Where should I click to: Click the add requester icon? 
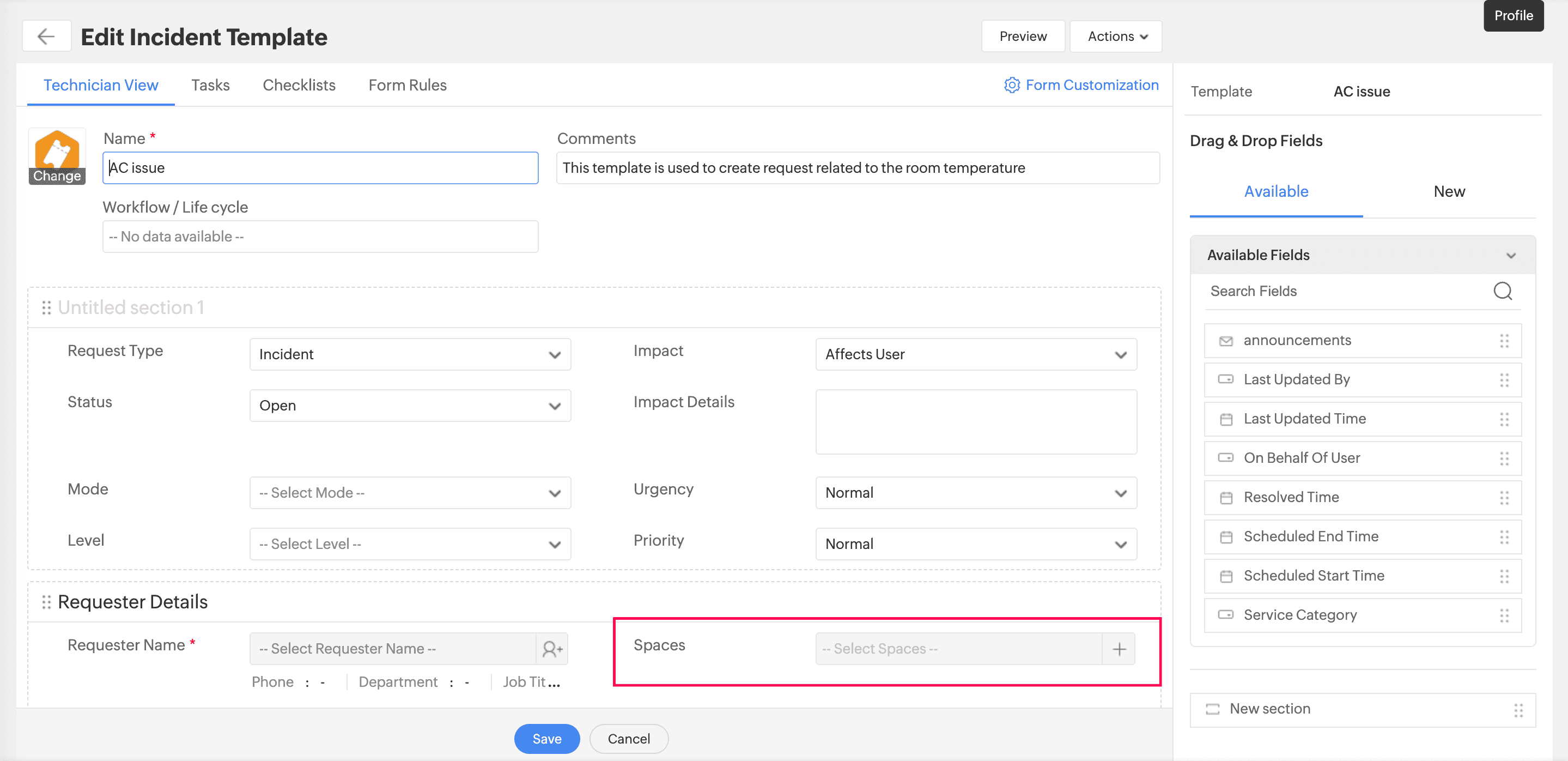551,649
